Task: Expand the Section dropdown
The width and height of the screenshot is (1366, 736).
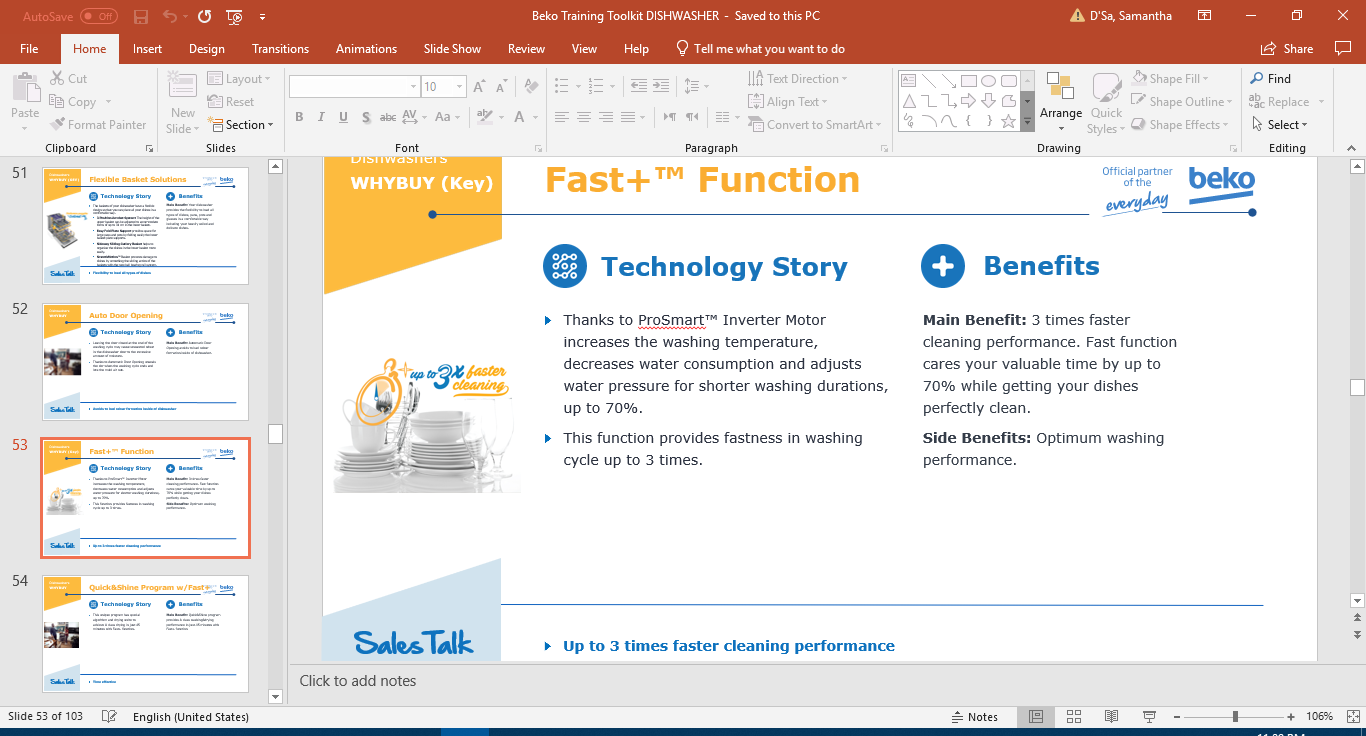Action: tap(245, 125)
